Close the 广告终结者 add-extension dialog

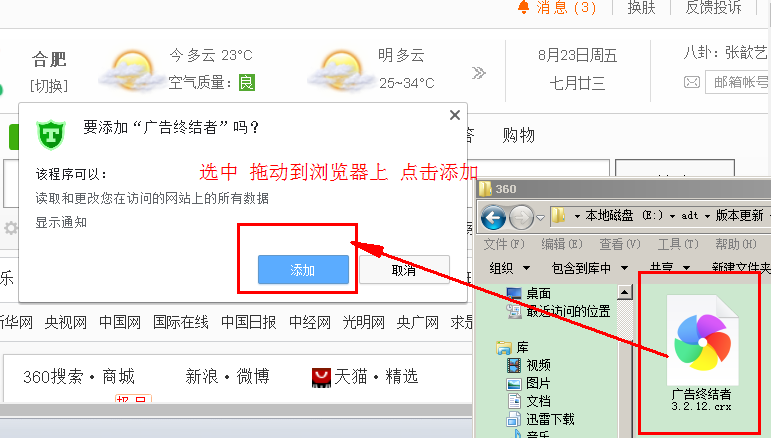click(455, 115)
